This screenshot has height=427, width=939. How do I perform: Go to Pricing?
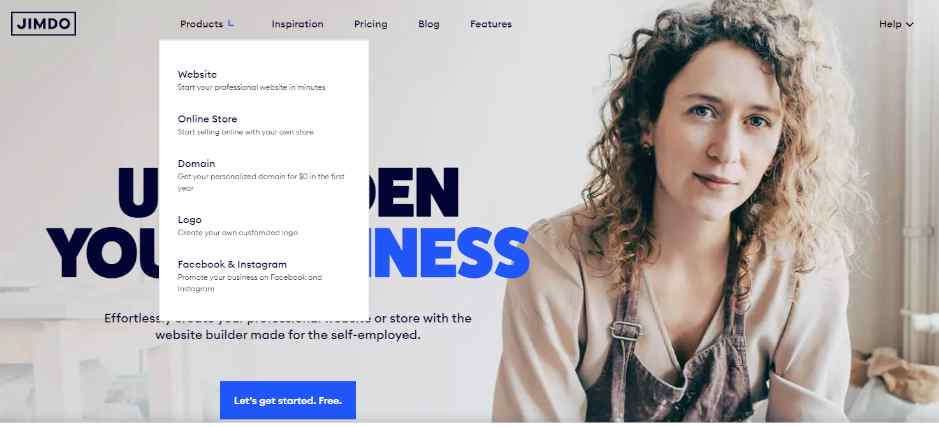pyautogui.click(x=371, y=24)
